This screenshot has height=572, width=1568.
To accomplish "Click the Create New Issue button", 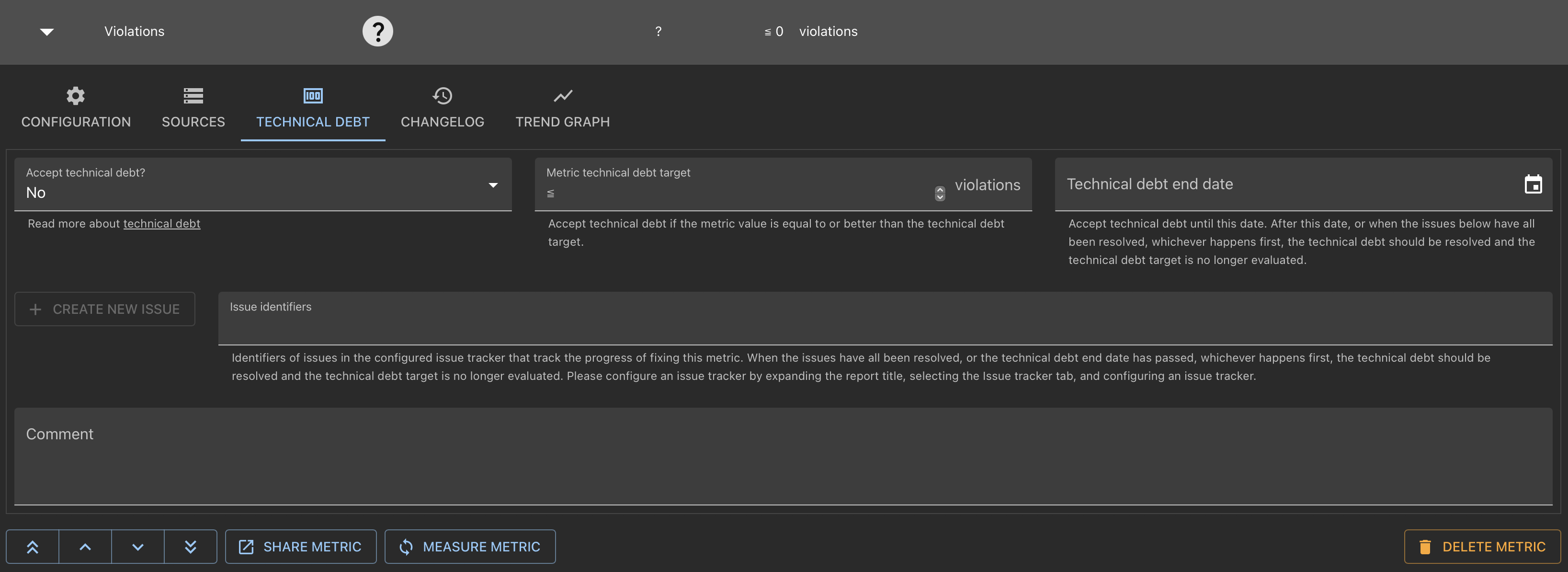I will pos(105,309).
